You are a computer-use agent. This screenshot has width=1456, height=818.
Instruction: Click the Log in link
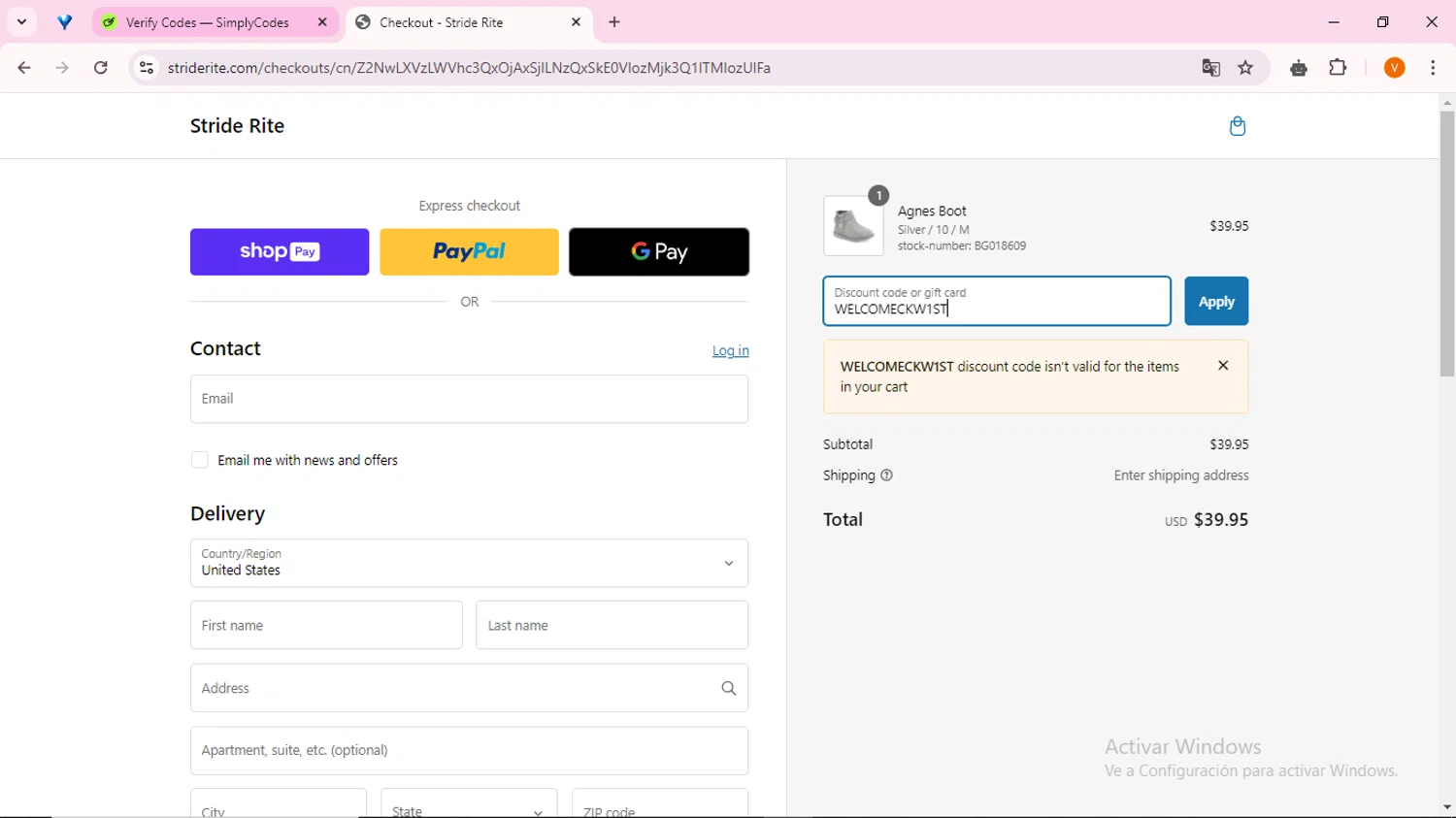point(731,351)
